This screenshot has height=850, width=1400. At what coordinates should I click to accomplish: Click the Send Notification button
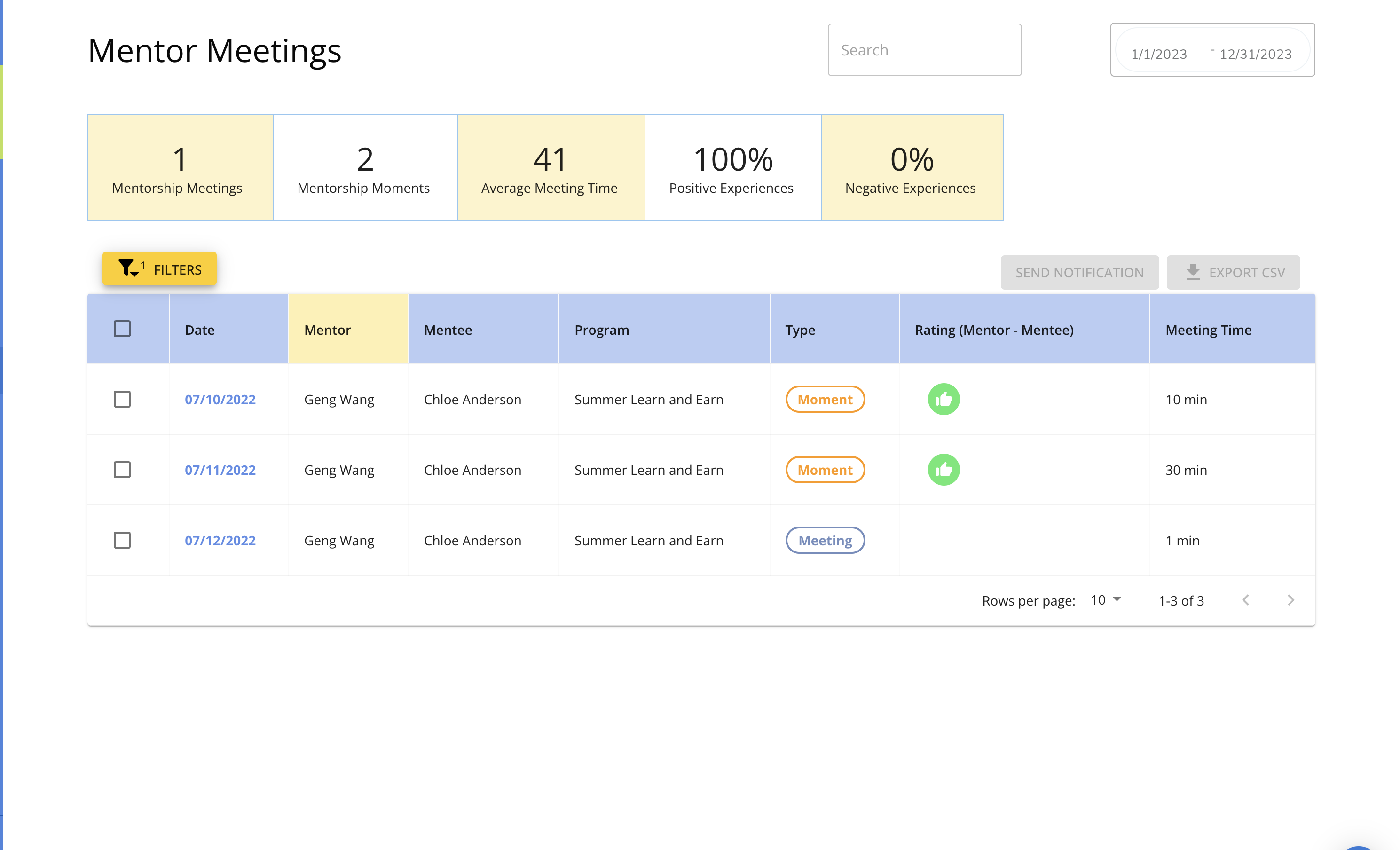click(1079, 272)
